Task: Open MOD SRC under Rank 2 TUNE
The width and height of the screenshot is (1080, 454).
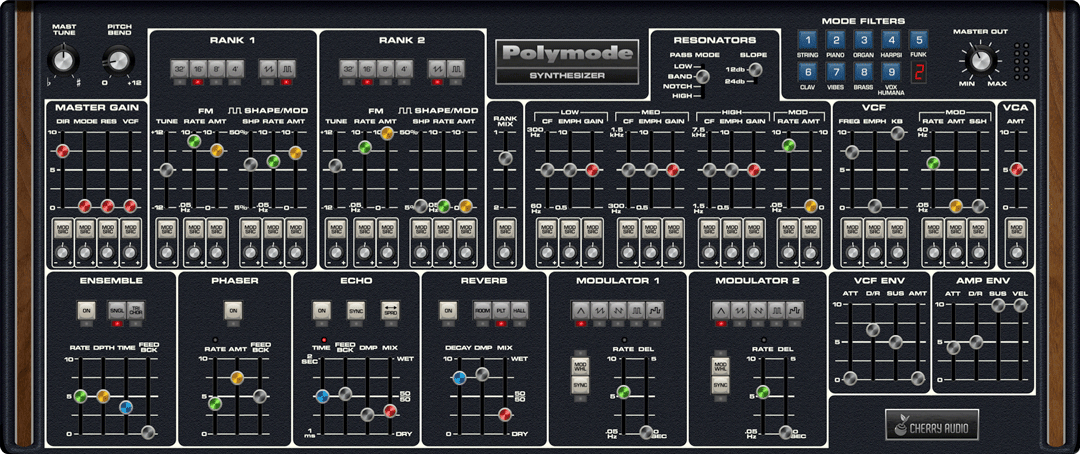Action: point(335,229)
